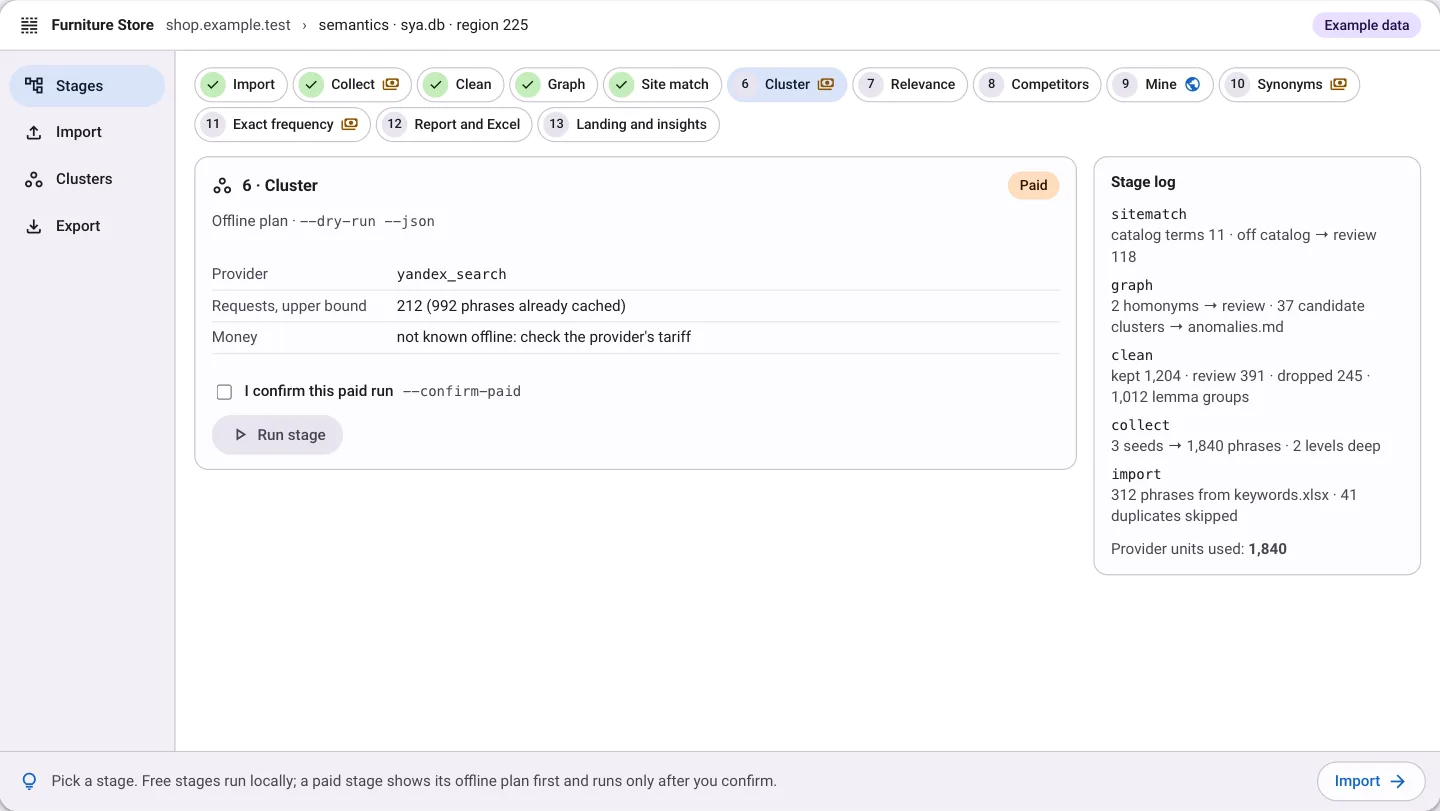Tick the confirm this paid run checkbox
This screenshot has width=1440, height=811.
224,392
